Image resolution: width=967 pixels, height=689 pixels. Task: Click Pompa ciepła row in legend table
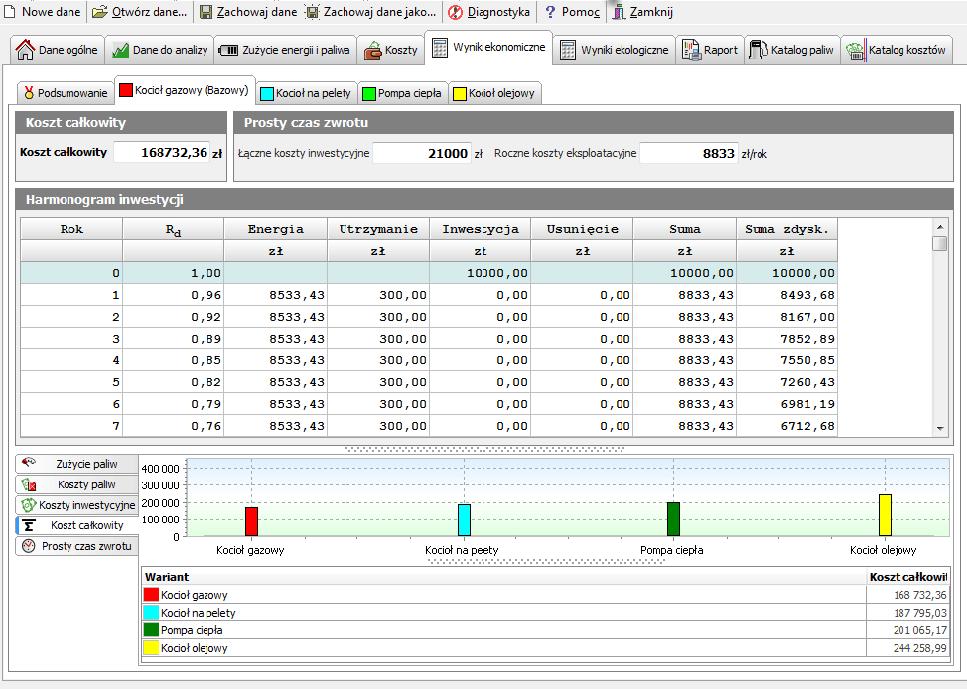point(544,630)
